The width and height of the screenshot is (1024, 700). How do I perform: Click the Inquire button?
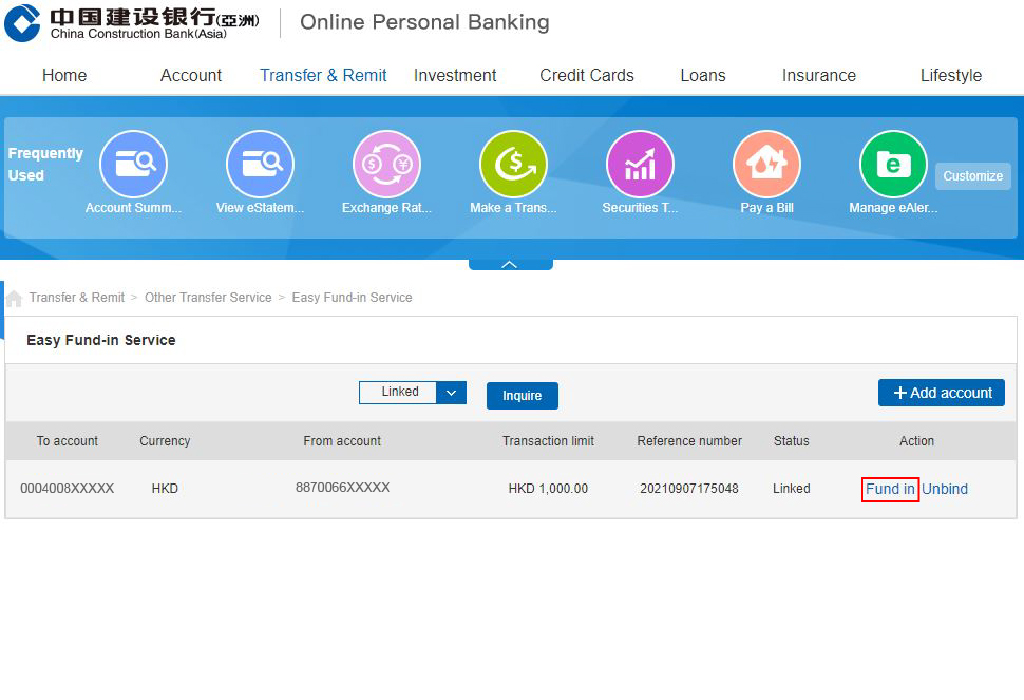[x=522, y=396]
